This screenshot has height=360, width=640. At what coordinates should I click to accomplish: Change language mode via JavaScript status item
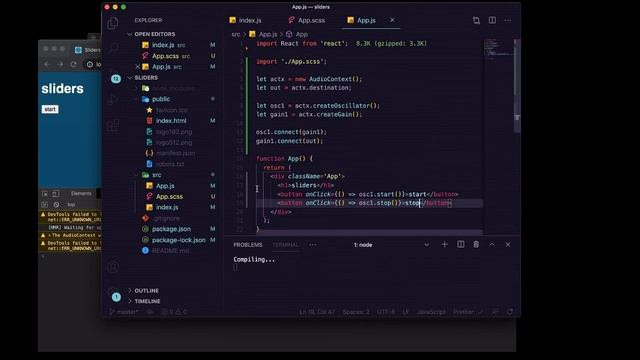tap(431, 312)
